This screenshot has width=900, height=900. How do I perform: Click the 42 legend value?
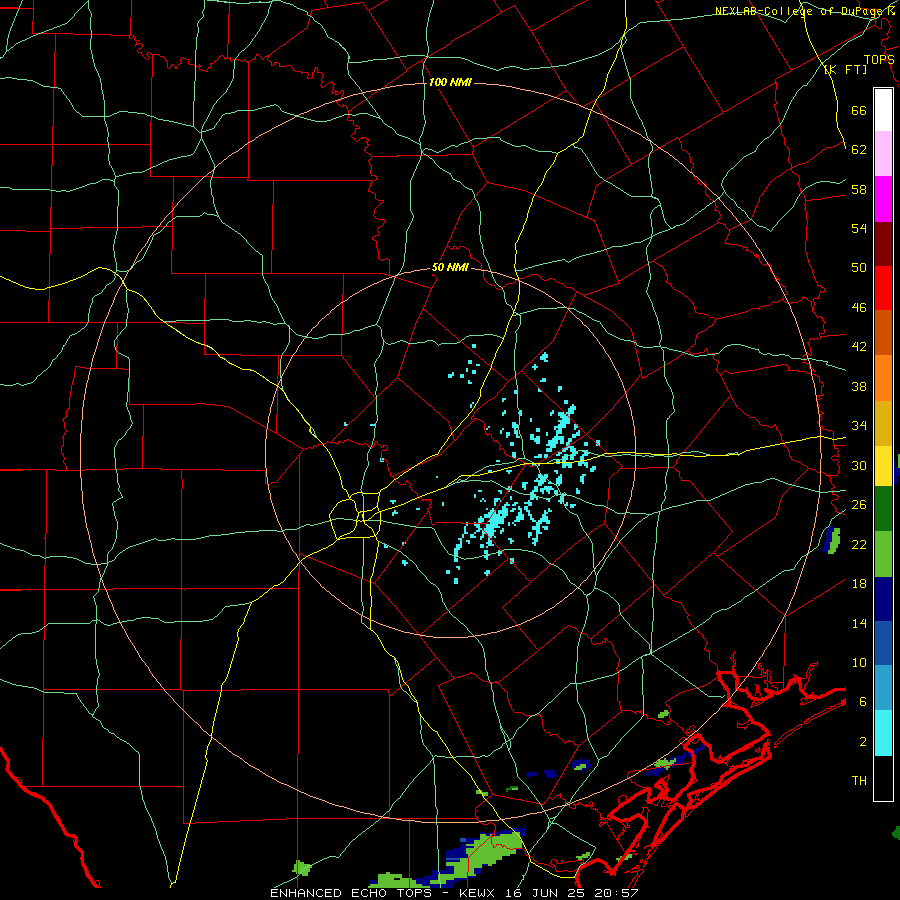tap(859, 347)
